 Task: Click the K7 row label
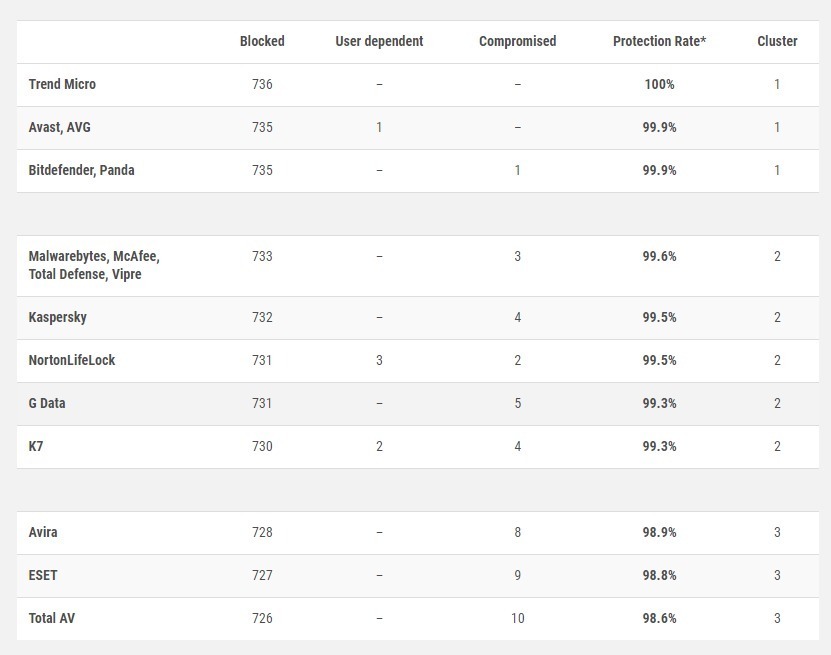(x=36, y=446)
